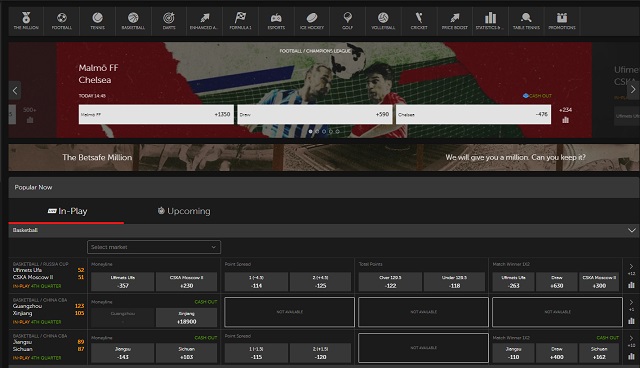The height and width of the screenshot is (368, 640).
Task: Open the Darts category
Action: [169, 21]
